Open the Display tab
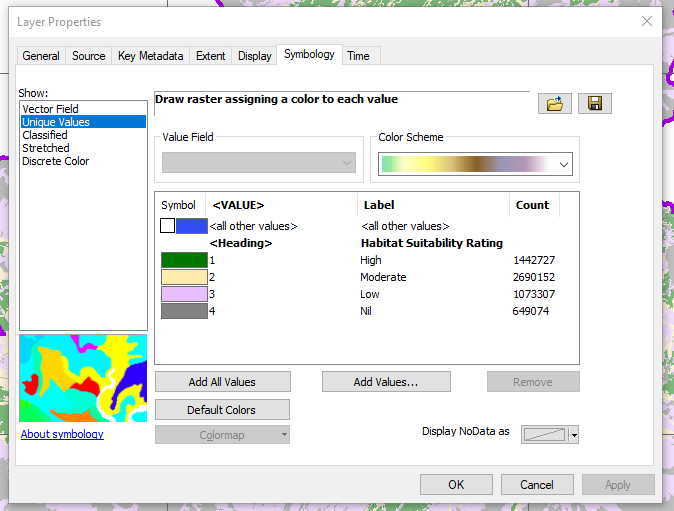 254,56
